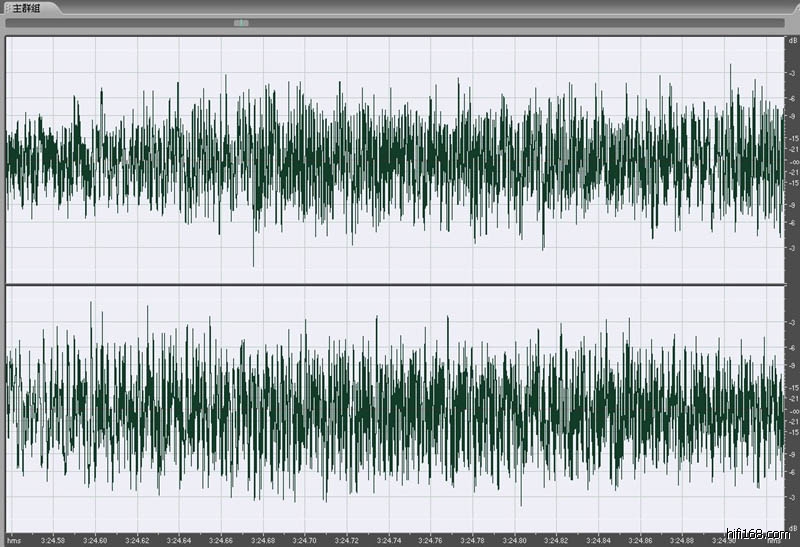Click the zoom scrollbar thumb at top
This screenshot has width=800, height=547.
point(240,22)
